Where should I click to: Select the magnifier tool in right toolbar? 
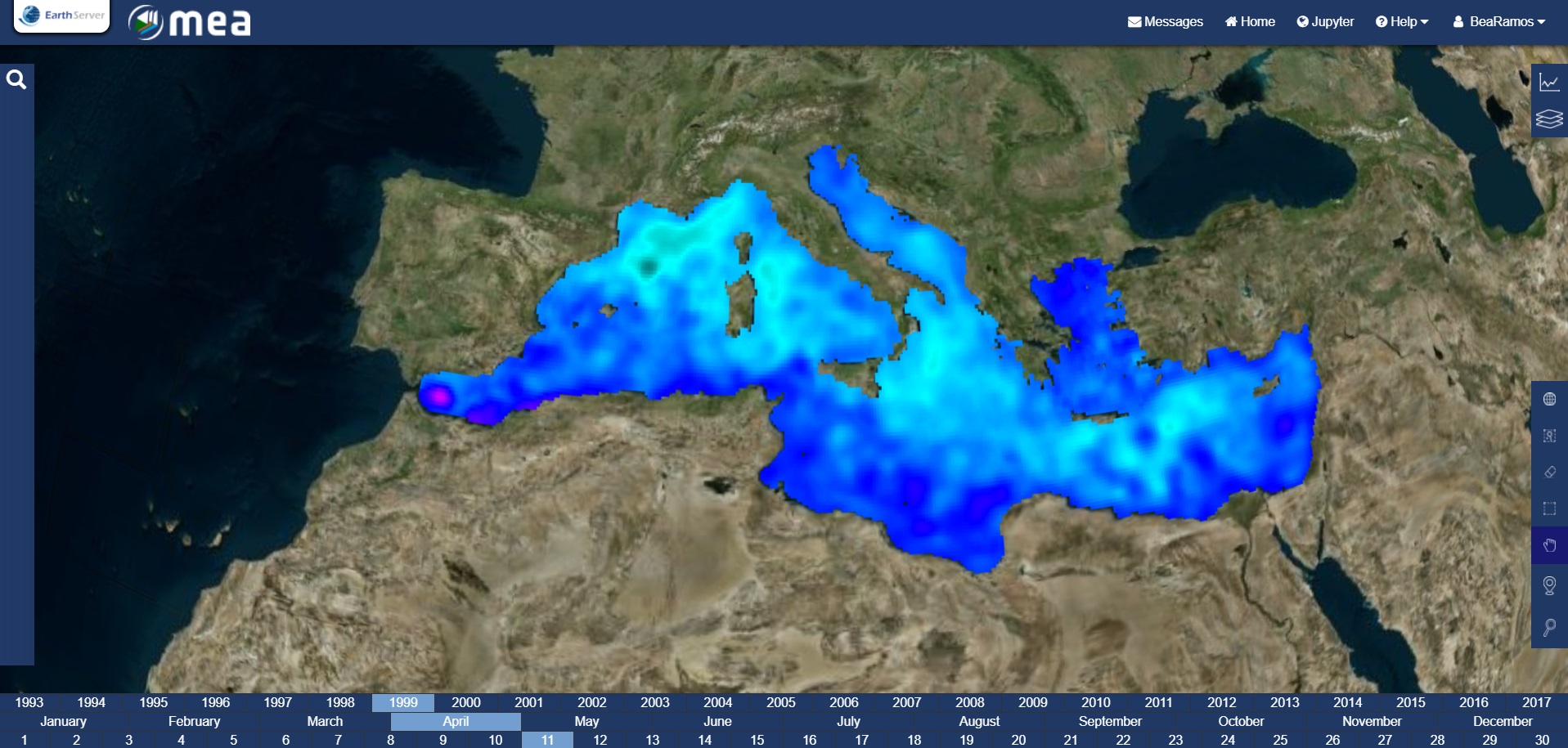[x=1549, y=627]
